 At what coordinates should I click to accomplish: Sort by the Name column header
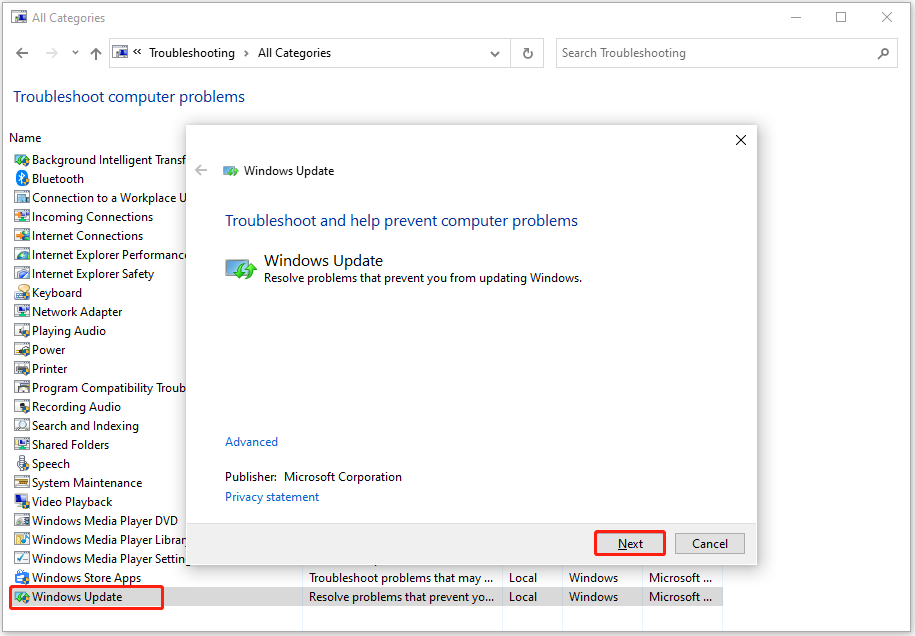coord(25,138)
